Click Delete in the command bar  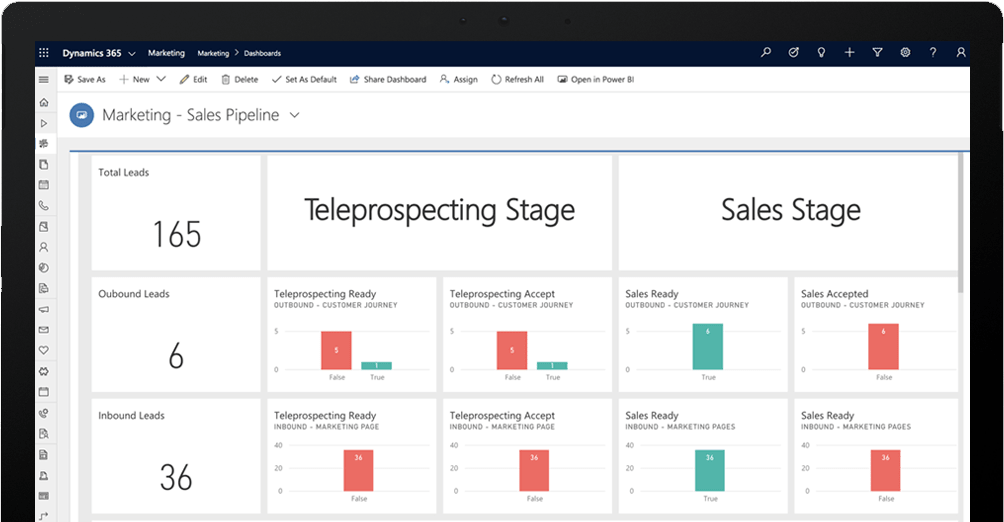tap(239, 79)
